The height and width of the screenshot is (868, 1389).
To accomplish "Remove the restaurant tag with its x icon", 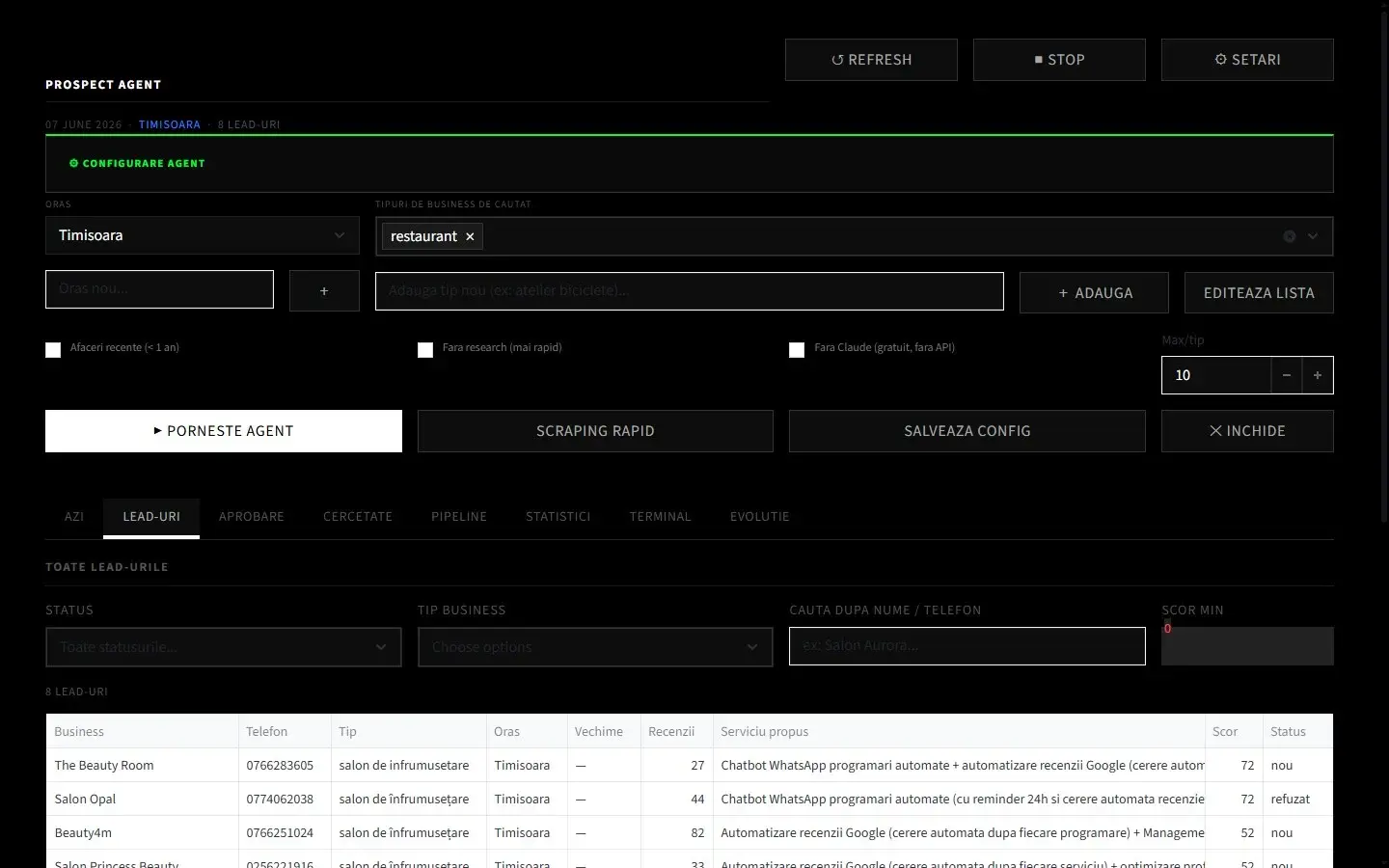I will pos(470,236).
